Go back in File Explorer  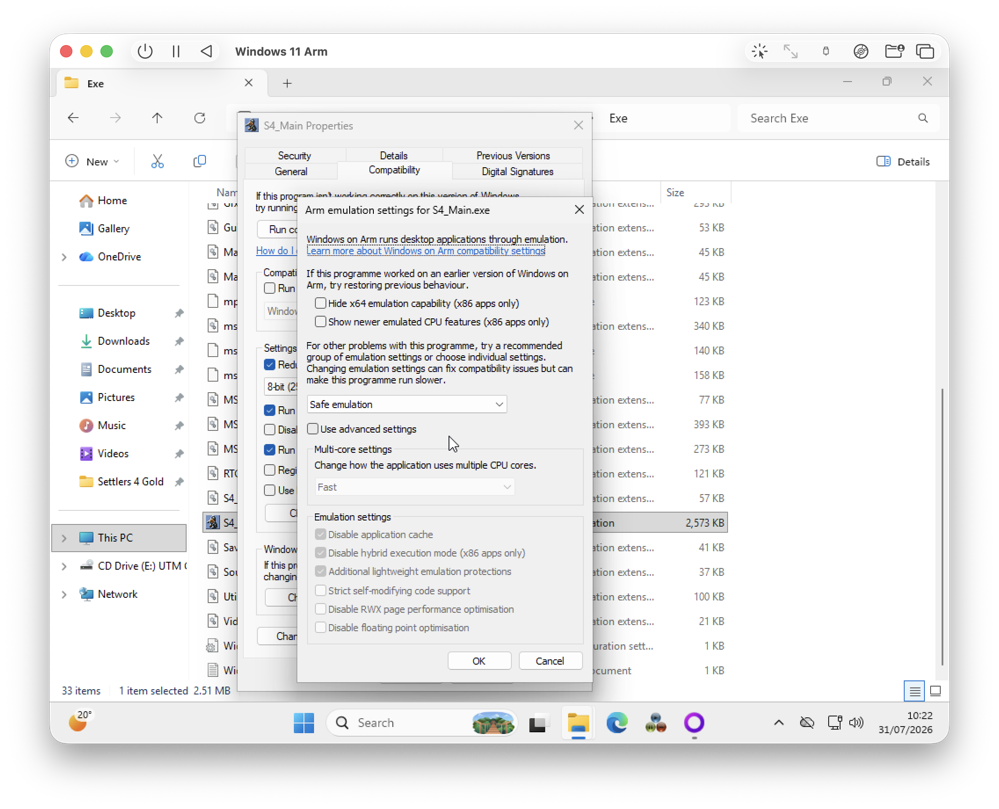pyautogui.click(x=73, y=118)
